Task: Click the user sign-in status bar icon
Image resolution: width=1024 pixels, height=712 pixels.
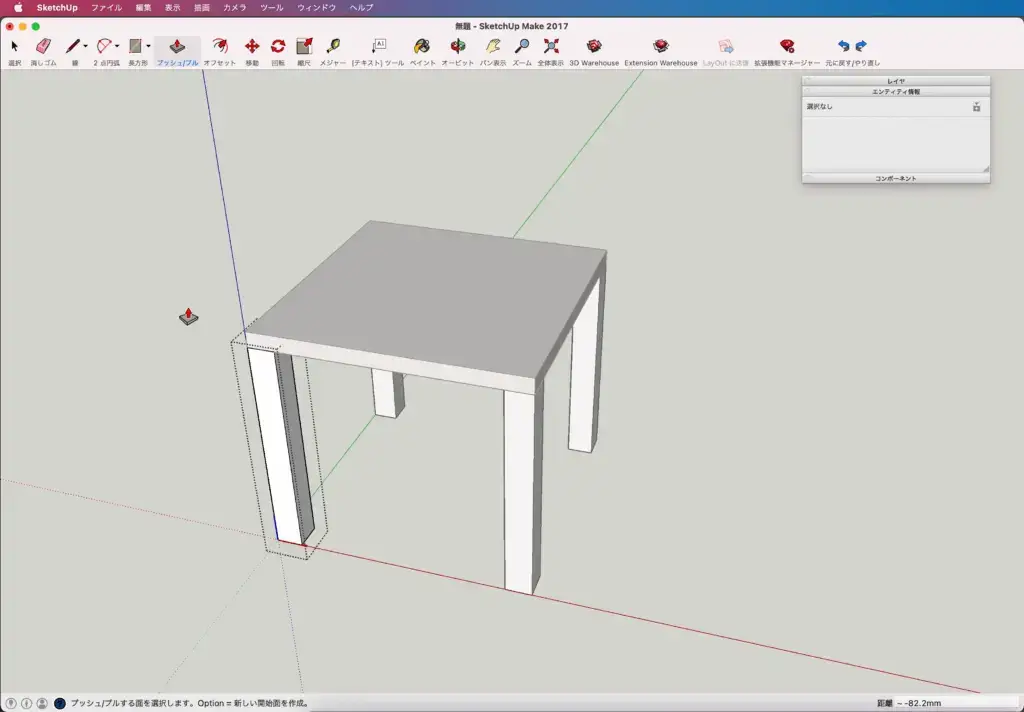Action: [x=42, y=704]
